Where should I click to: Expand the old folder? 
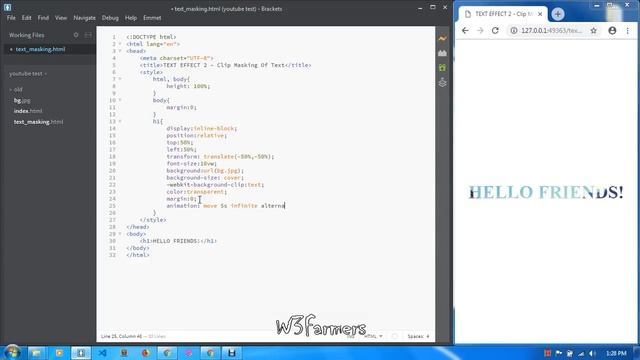[16, 89]
